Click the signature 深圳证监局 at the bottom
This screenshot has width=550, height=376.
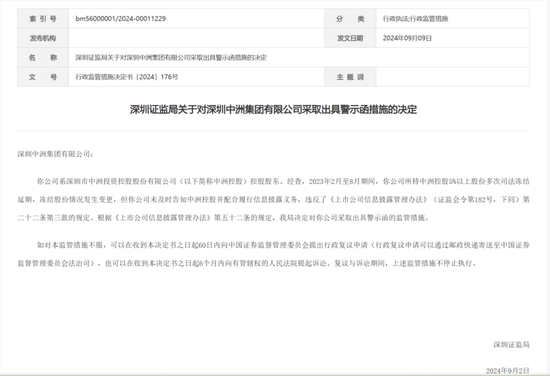511,344
